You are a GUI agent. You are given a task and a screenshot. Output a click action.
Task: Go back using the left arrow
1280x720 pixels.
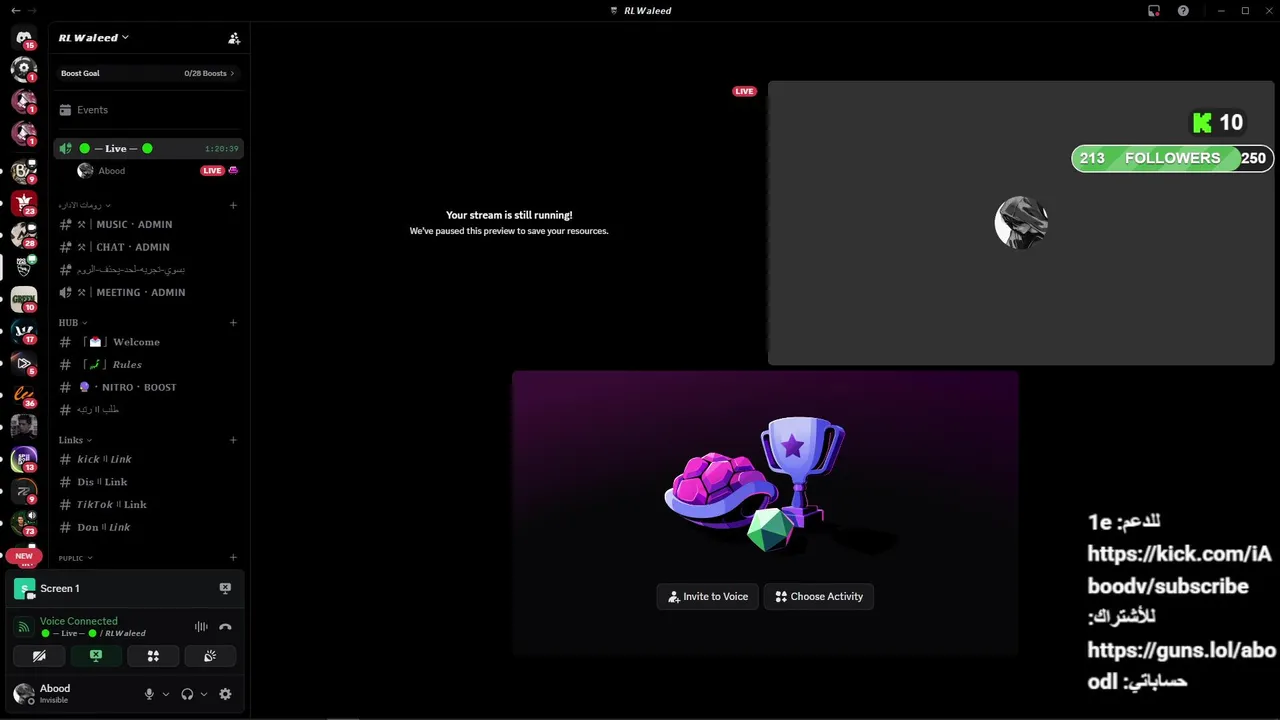(x=15, y=10)
